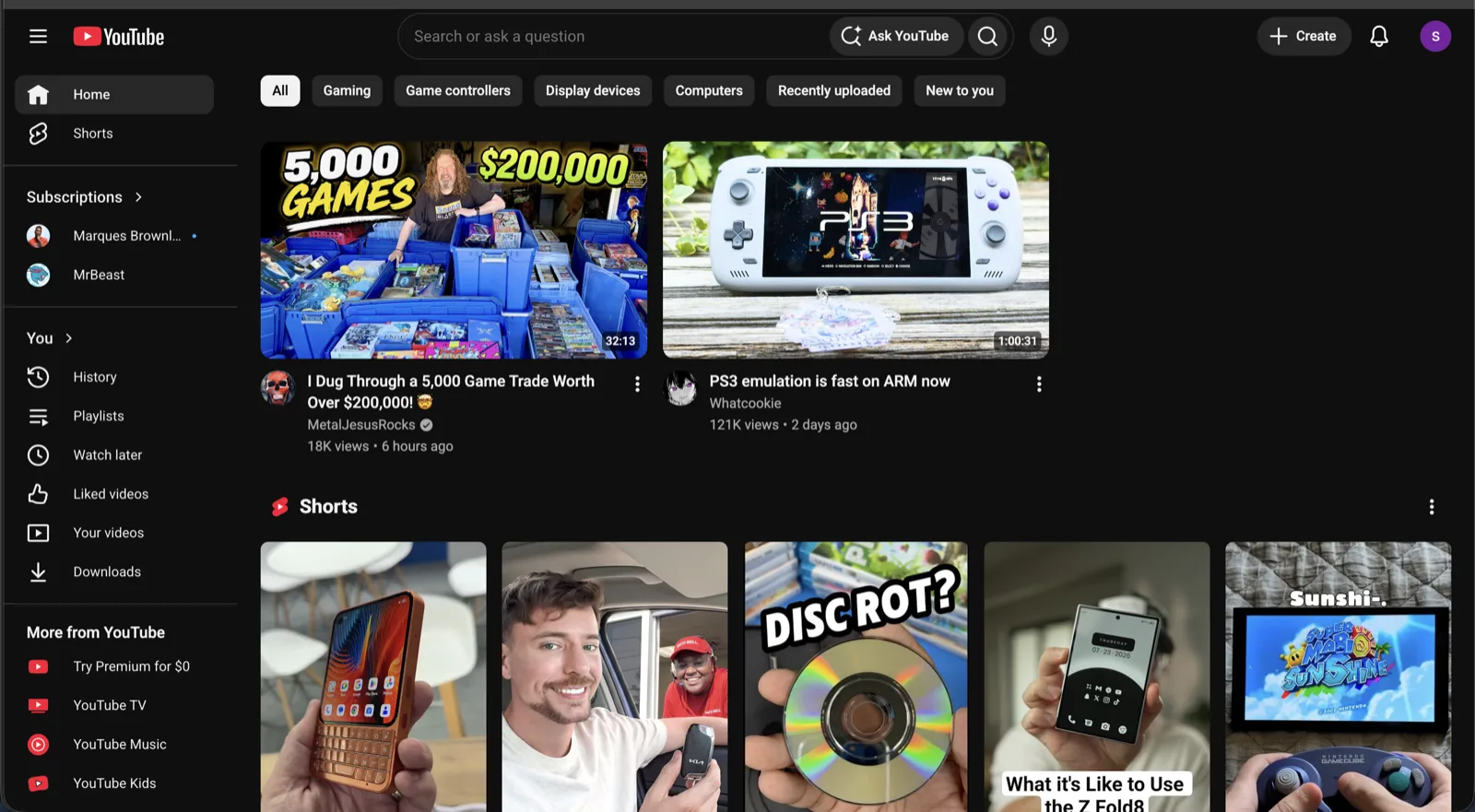Open the DISC ROT? short

pyautogui.click(x=855, y=677)
